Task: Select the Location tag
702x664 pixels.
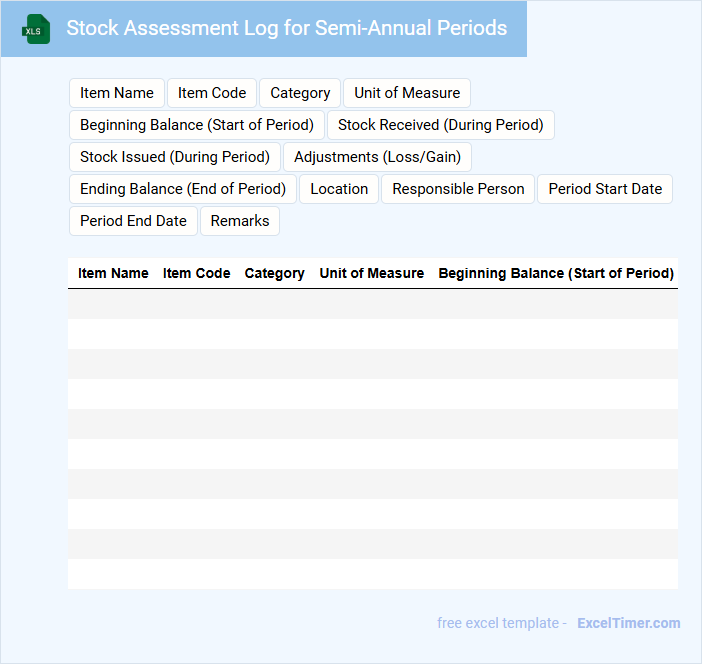Action: 339,189
